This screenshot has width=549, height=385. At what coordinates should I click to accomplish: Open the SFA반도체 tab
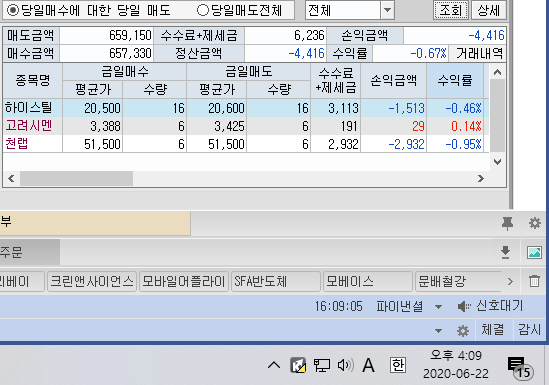click(x=276, y=281)
